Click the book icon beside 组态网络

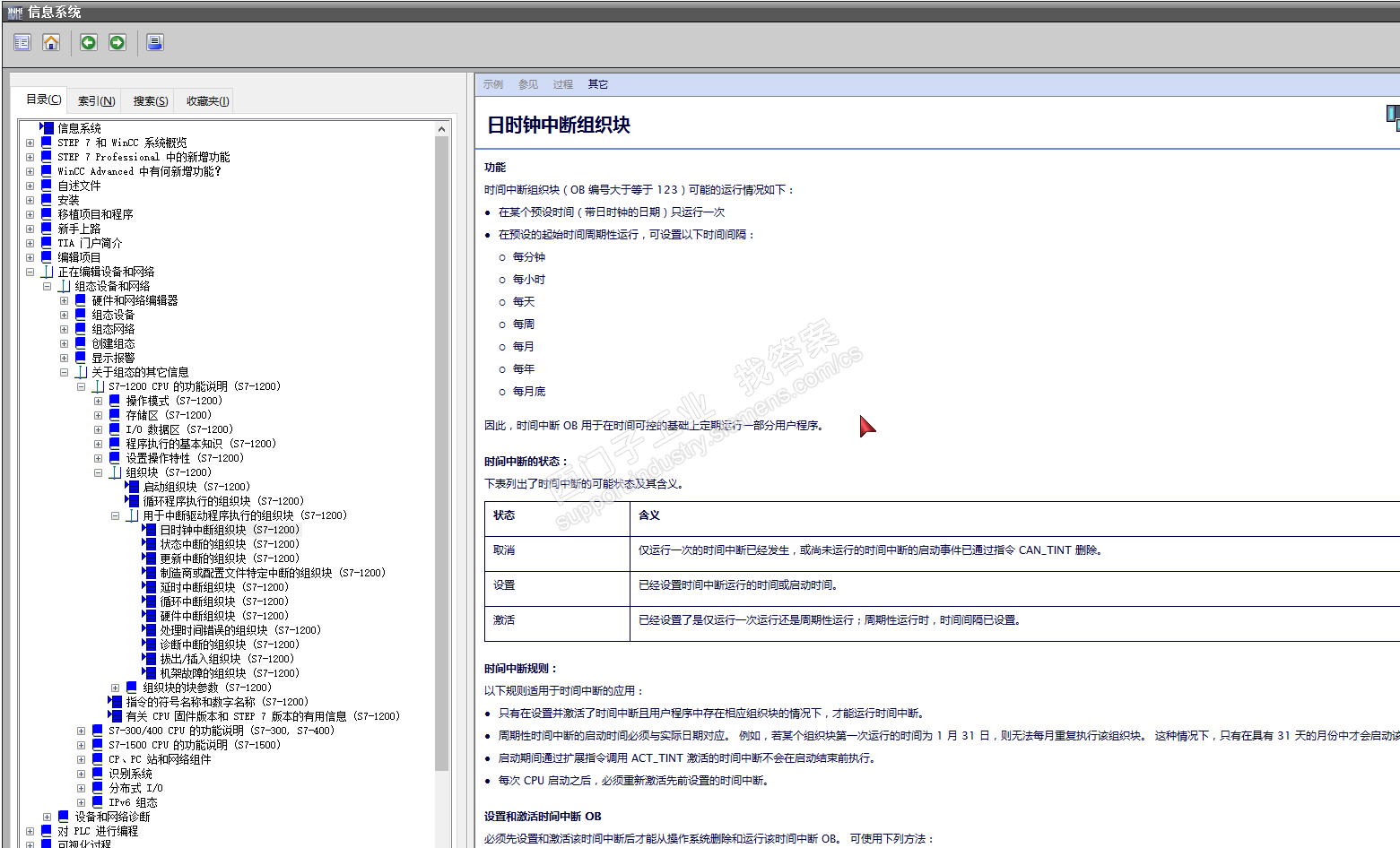[x=81, y=329]
